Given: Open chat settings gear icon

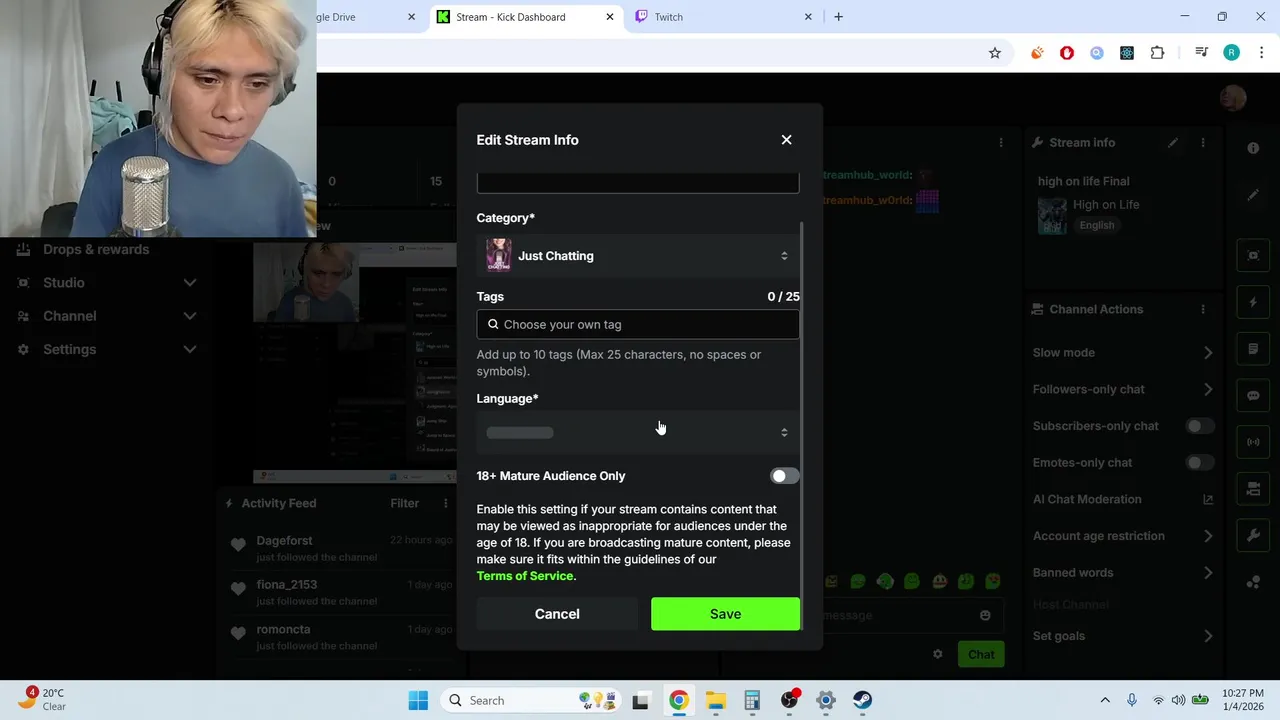Looking at the screenshot, I should 937,654.
